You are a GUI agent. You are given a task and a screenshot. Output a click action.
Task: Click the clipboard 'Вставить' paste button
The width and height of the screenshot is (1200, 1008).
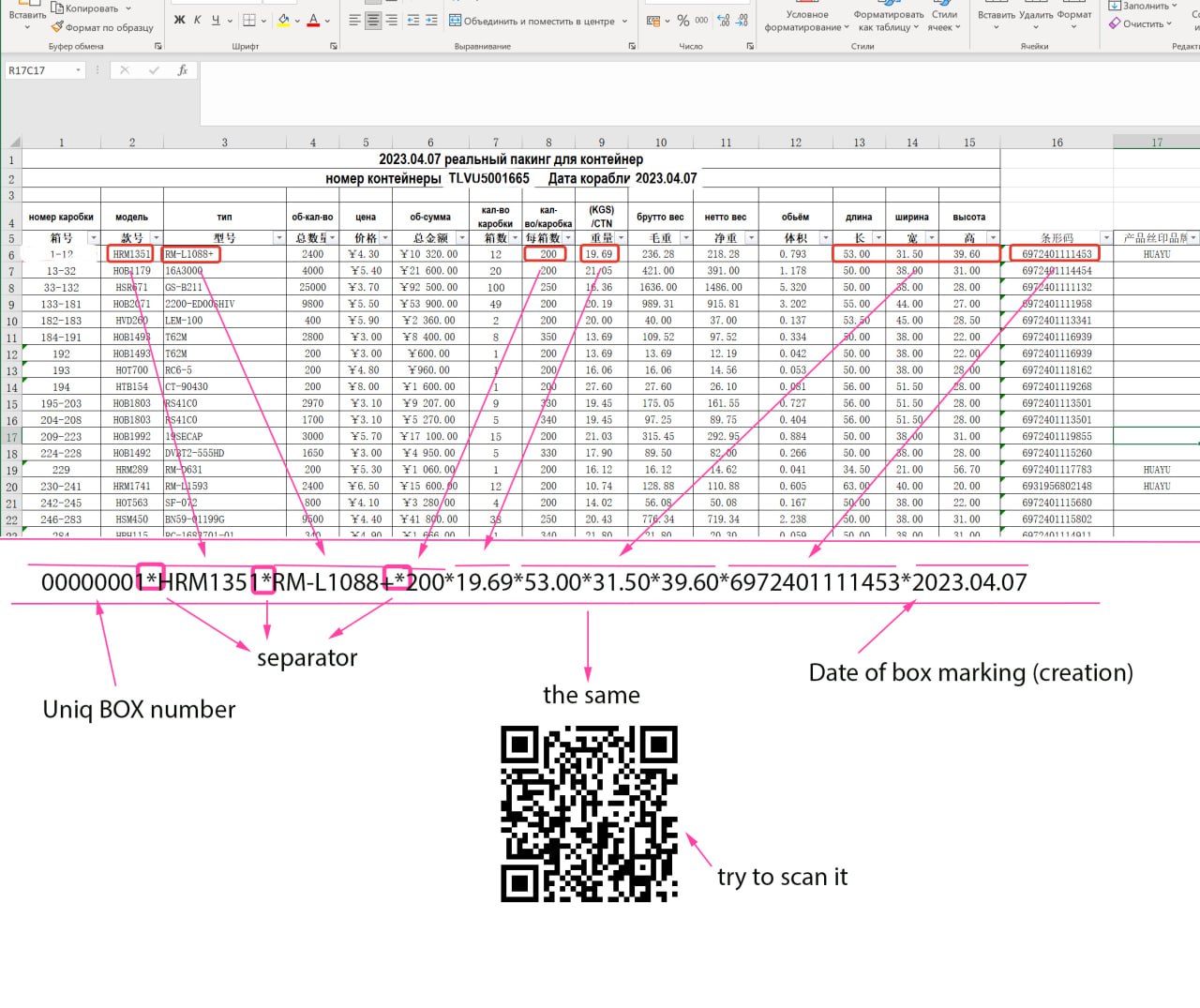coord(27,16)
